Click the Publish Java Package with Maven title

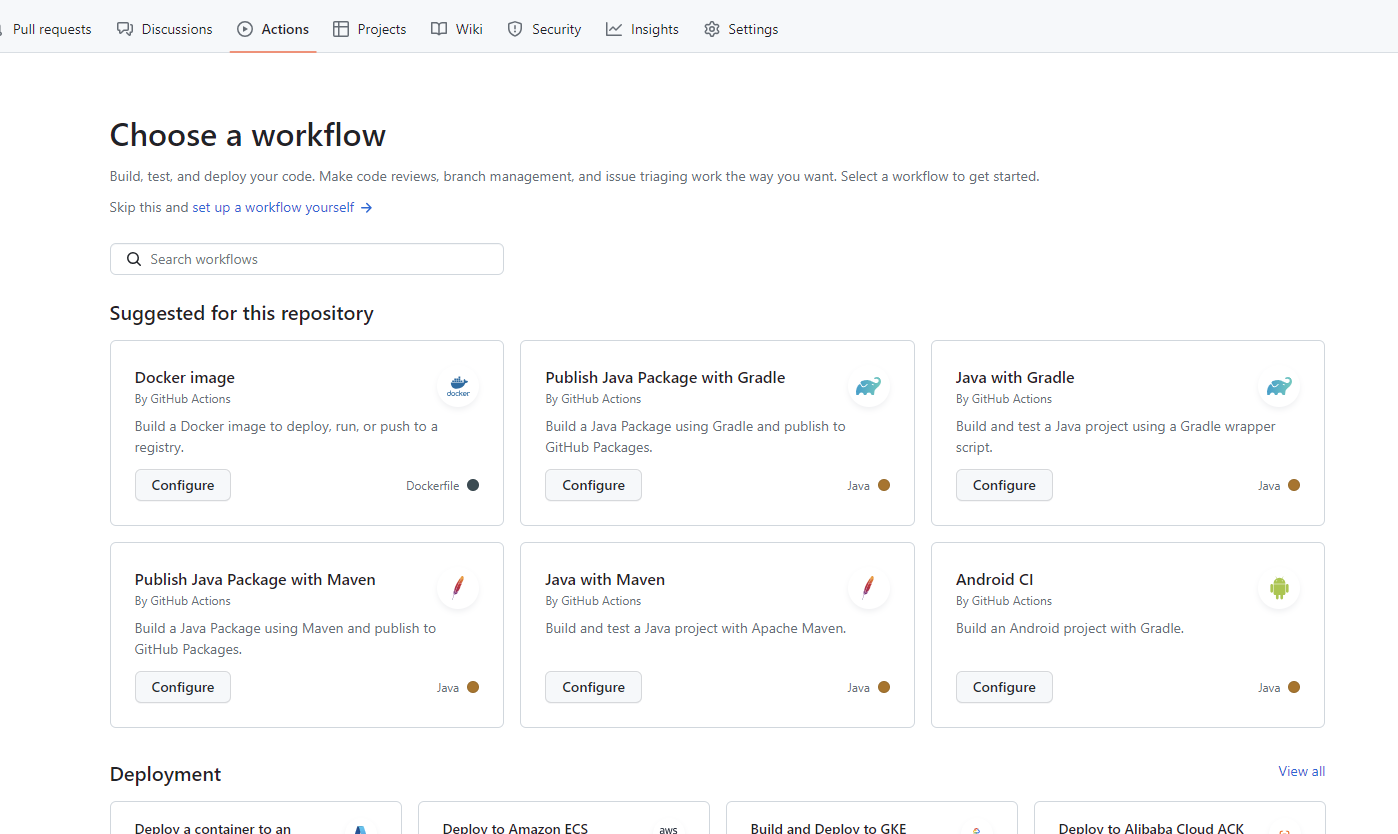tap(255, 579)
